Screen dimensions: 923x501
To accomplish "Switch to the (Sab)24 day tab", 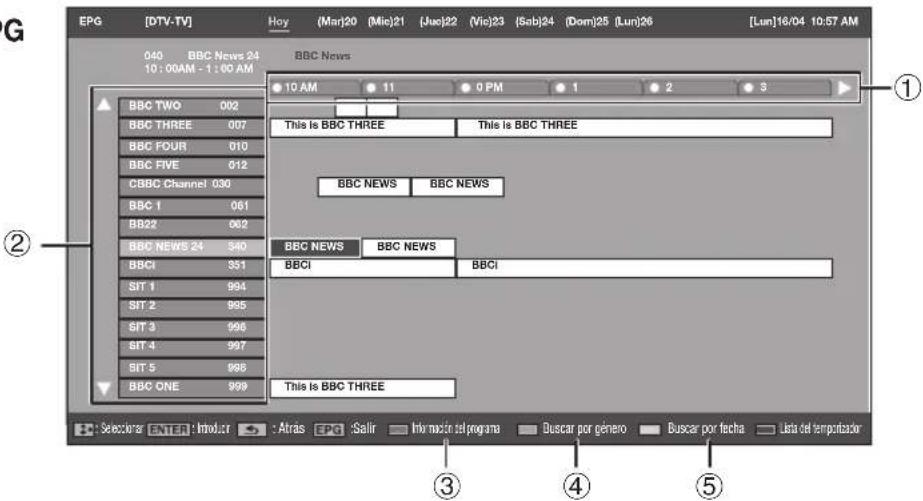I will point(534,22).
